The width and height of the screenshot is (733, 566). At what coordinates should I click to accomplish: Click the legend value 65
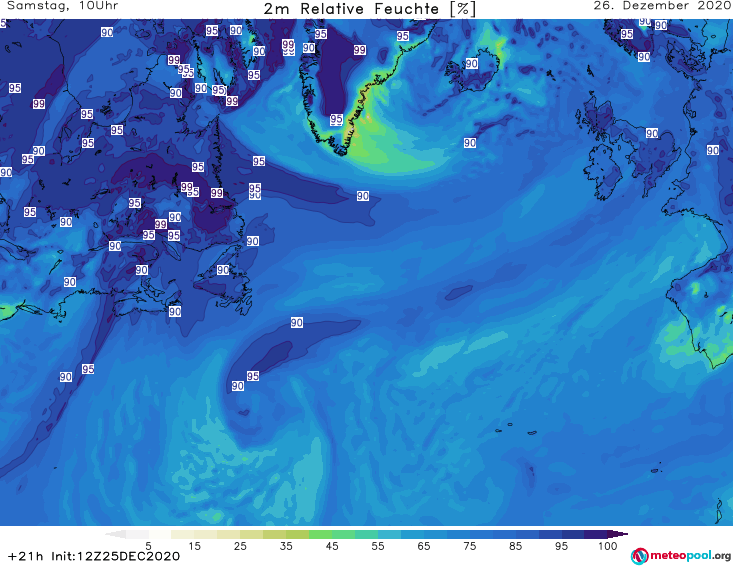pyautogui.click(x=424, y=546)
